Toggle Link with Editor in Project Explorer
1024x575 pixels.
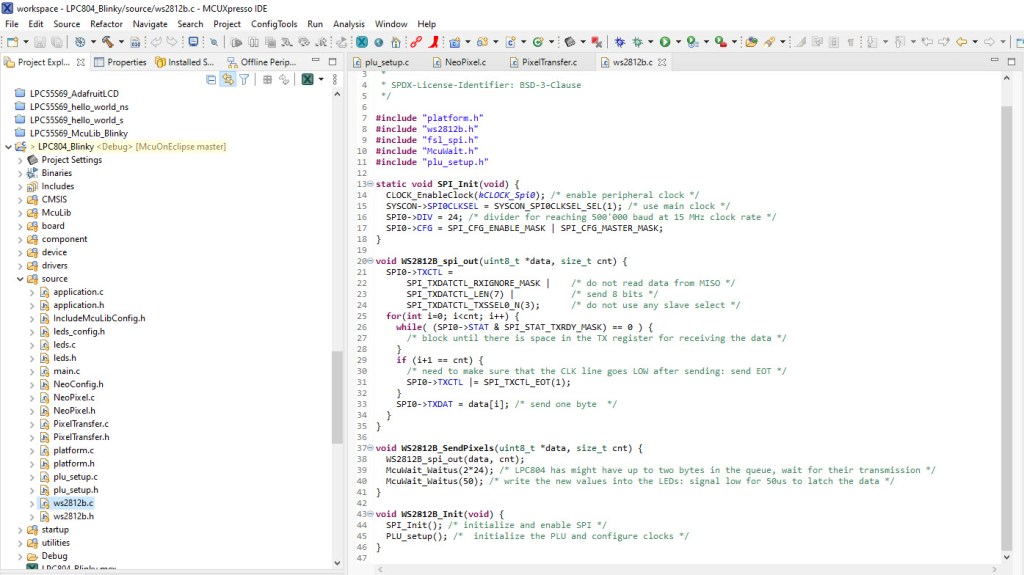227,80
